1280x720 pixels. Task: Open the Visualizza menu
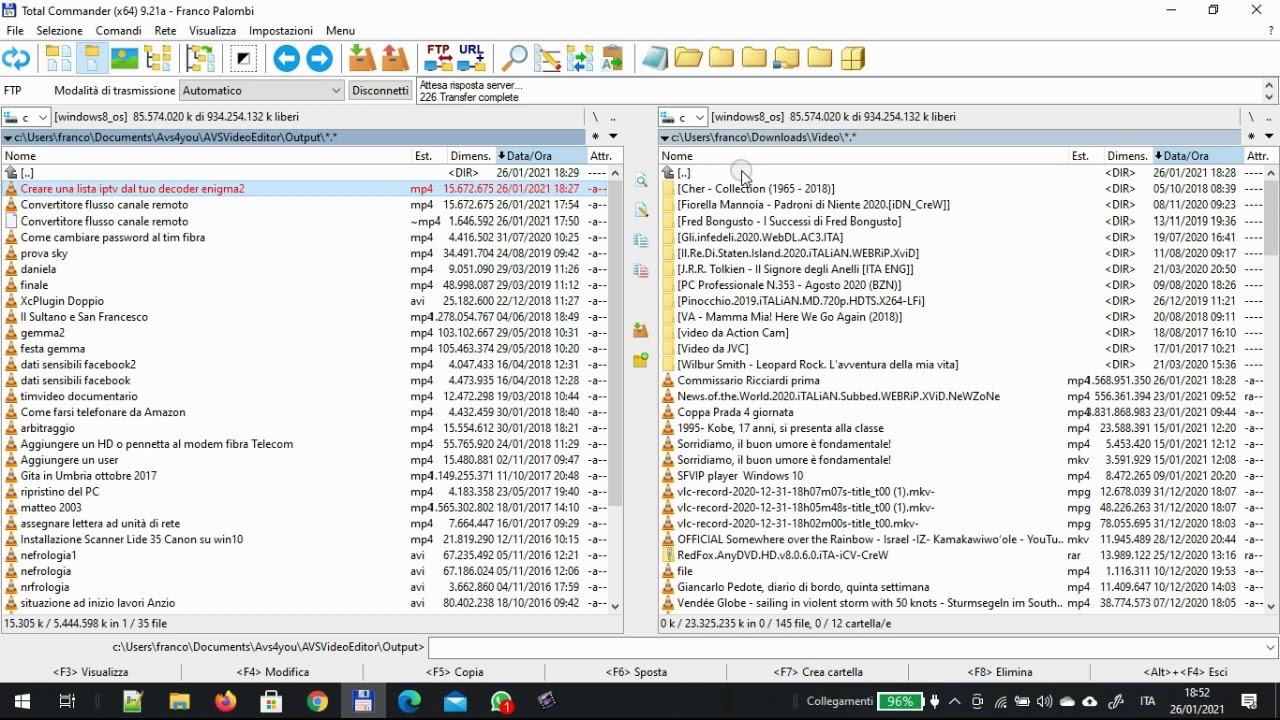pyautogui.click(x=212, y=31)
